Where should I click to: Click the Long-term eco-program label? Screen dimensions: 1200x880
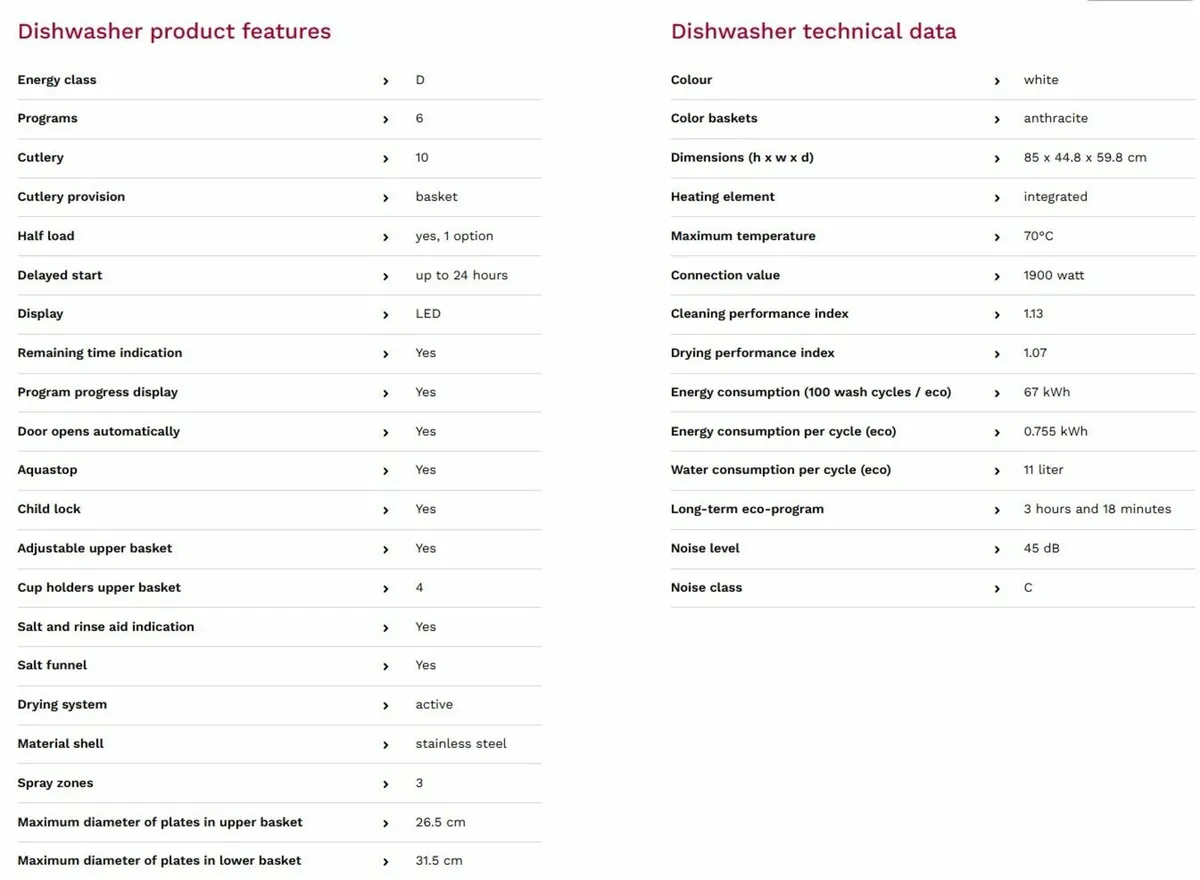tap(747, 509)
